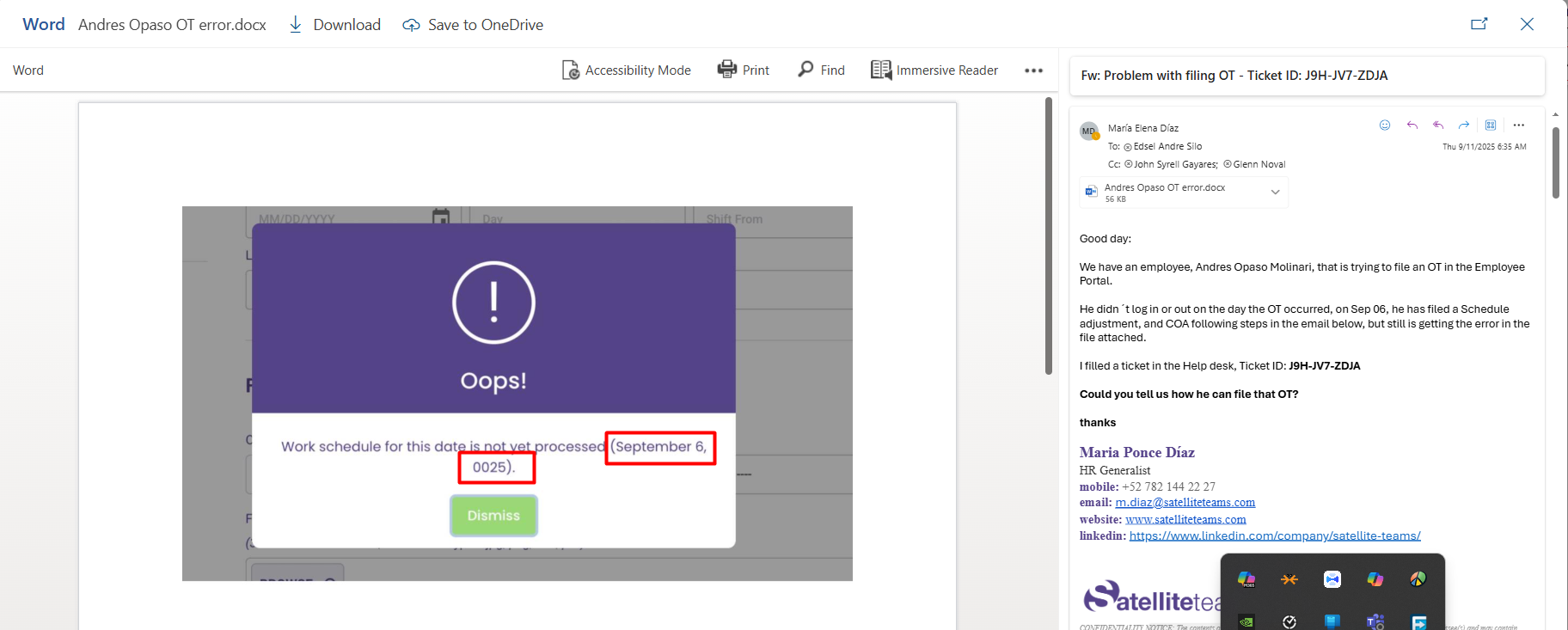This screenshot has height=630, width=1568.
Task: Open Immersive Reader view
Action: tap(934, 70)
